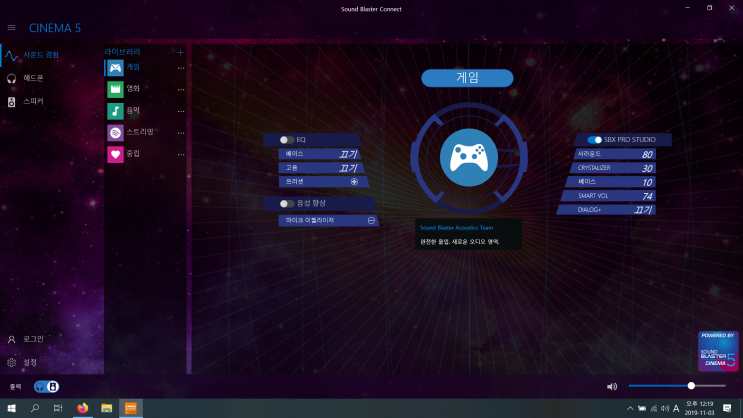Open the Windows notification center
The height and width of the screenshot is (418, 743).
(727, 408)
